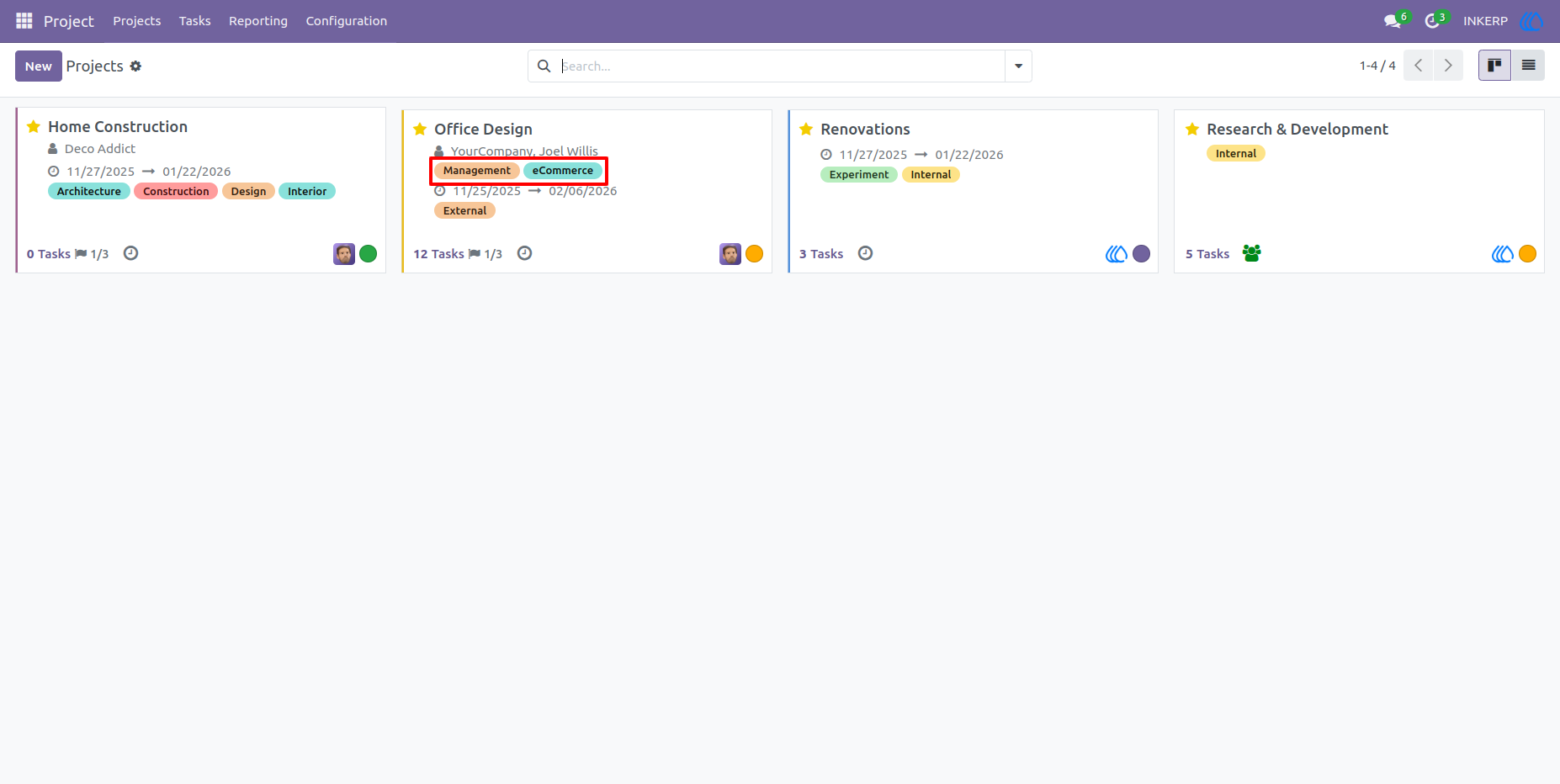Open the Projects menu
The height and width of the screenshot is (784, 1560).
137,21
